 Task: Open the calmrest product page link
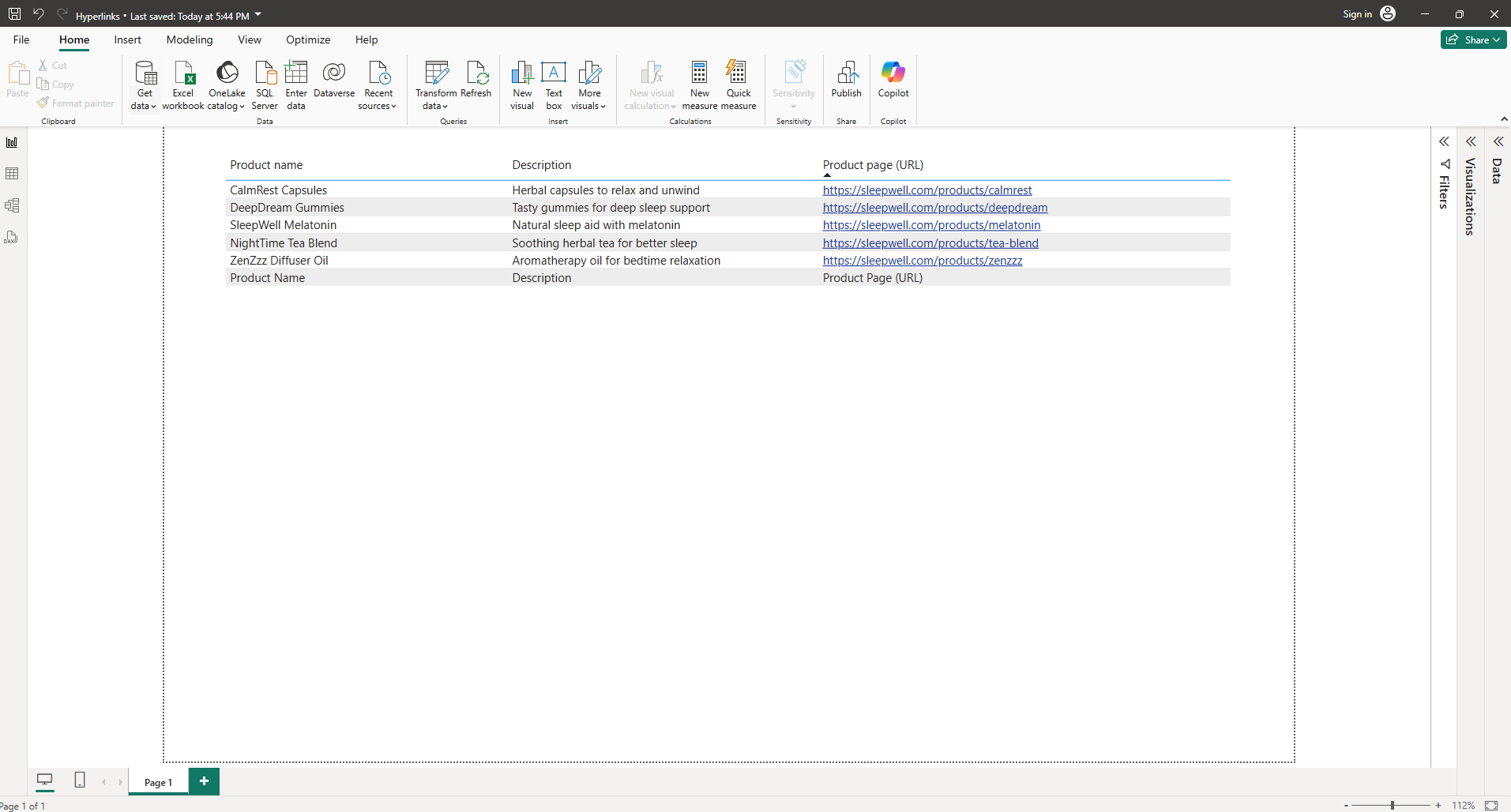pos(927,190)
